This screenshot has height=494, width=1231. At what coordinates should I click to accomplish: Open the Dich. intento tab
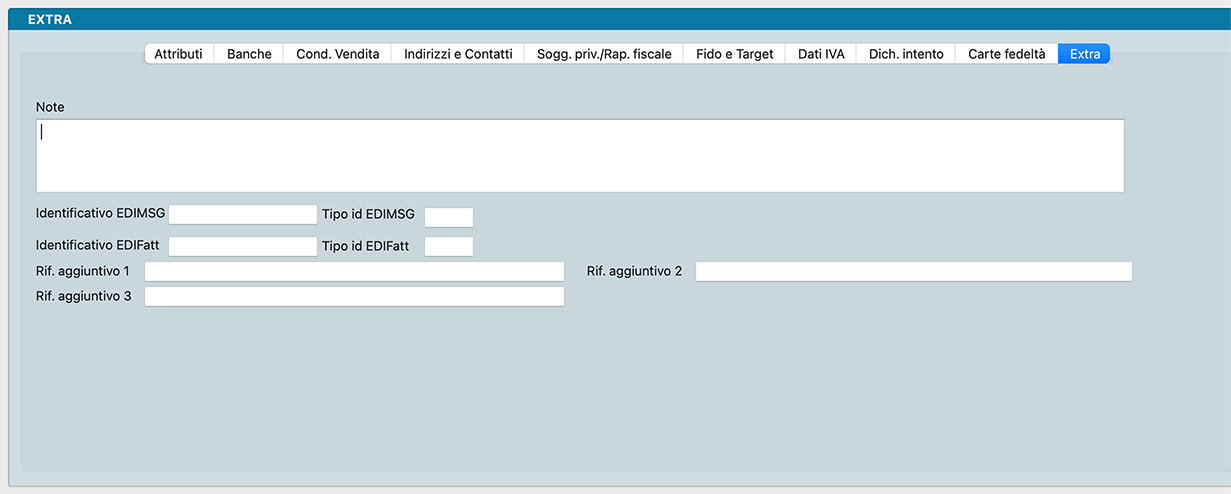coord(906,54)
